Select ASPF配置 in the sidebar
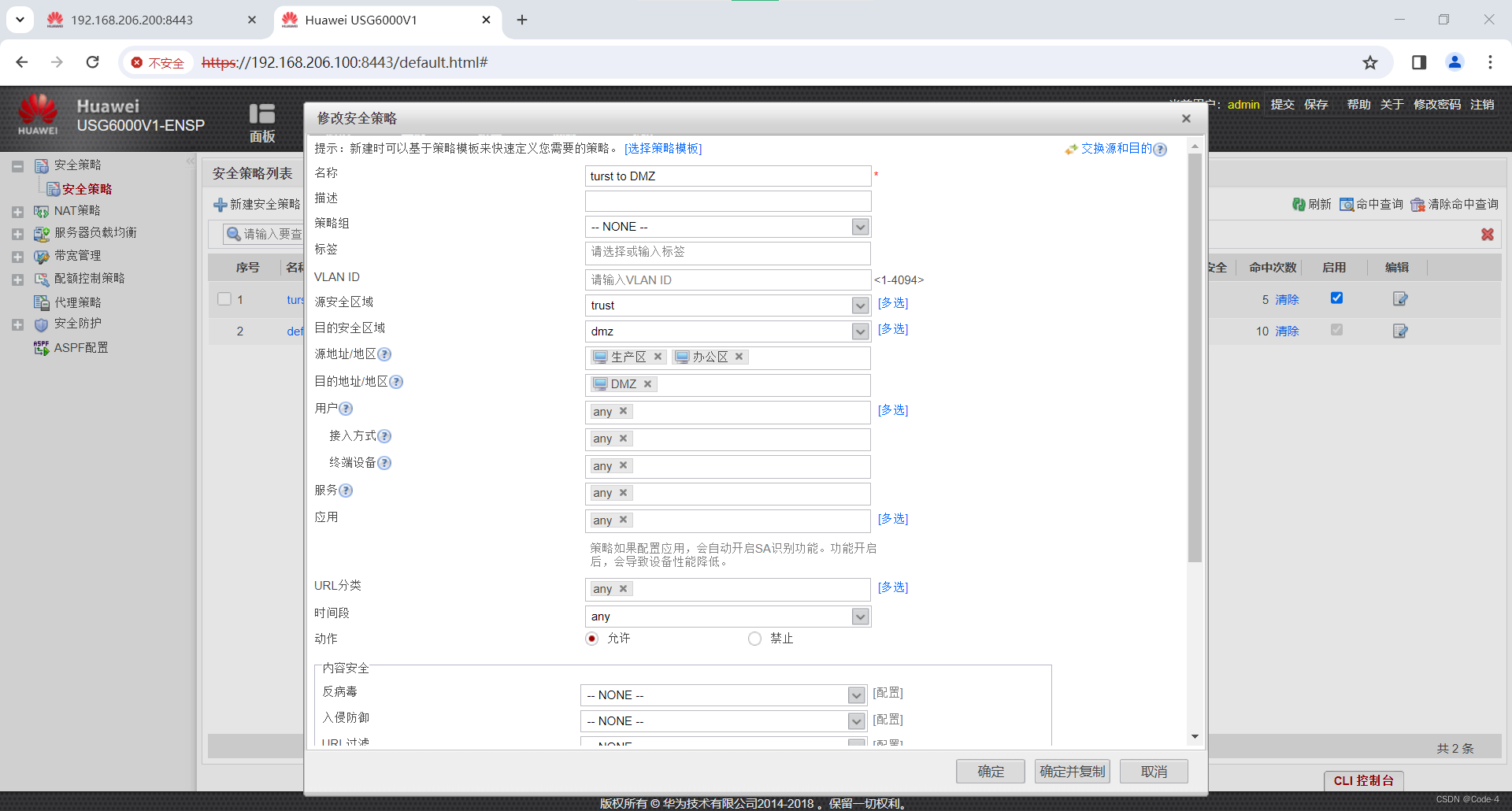This screenshot has height=811, width=1512. 81,348
